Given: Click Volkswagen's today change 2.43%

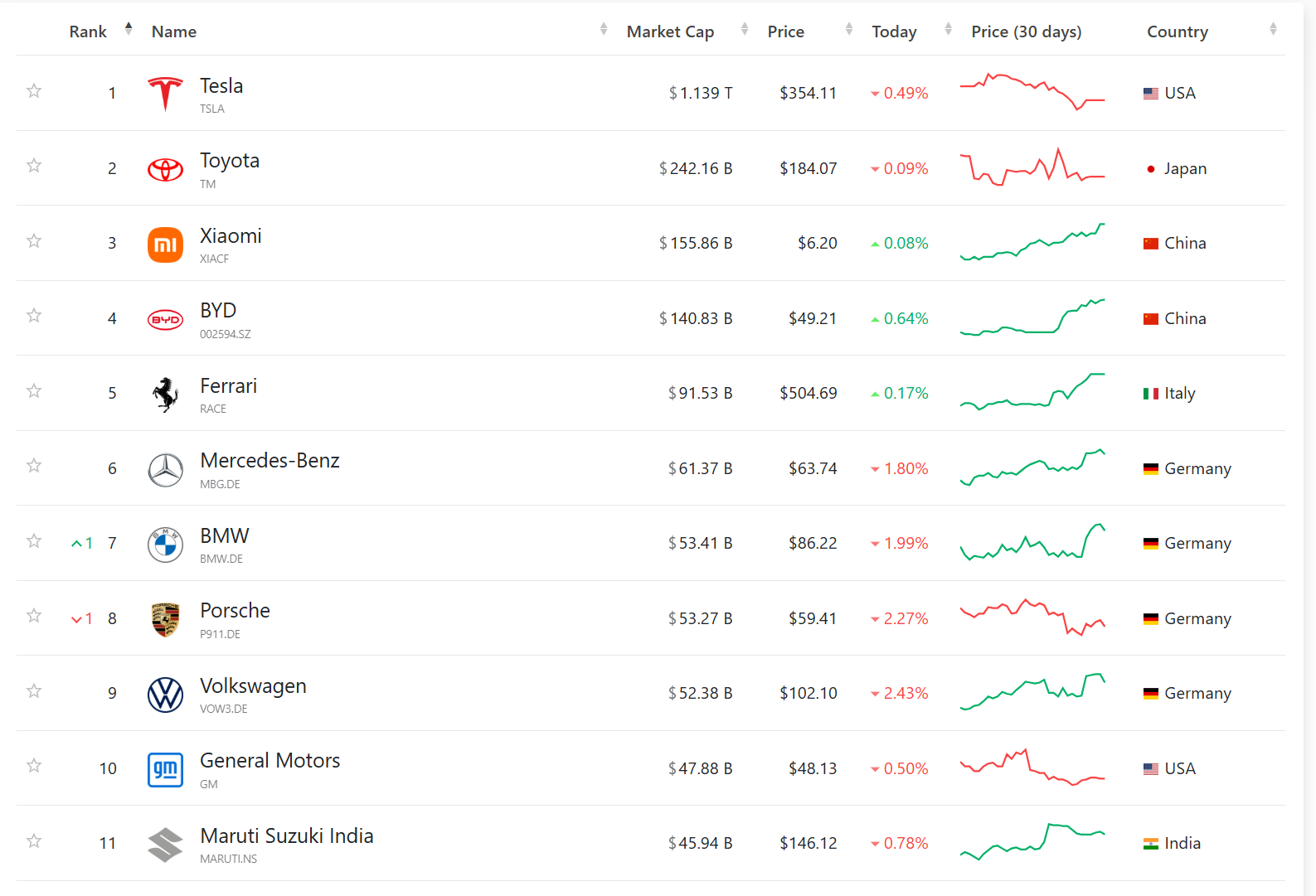Looking at the screenshot, I should coord(900,693).
